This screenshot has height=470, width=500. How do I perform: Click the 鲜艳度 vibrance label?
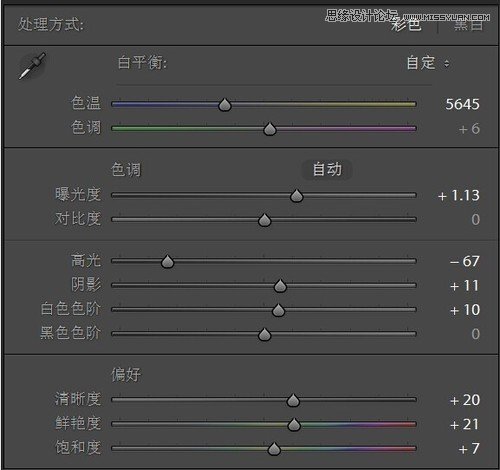pyautogui.click(x=78, y=423)
